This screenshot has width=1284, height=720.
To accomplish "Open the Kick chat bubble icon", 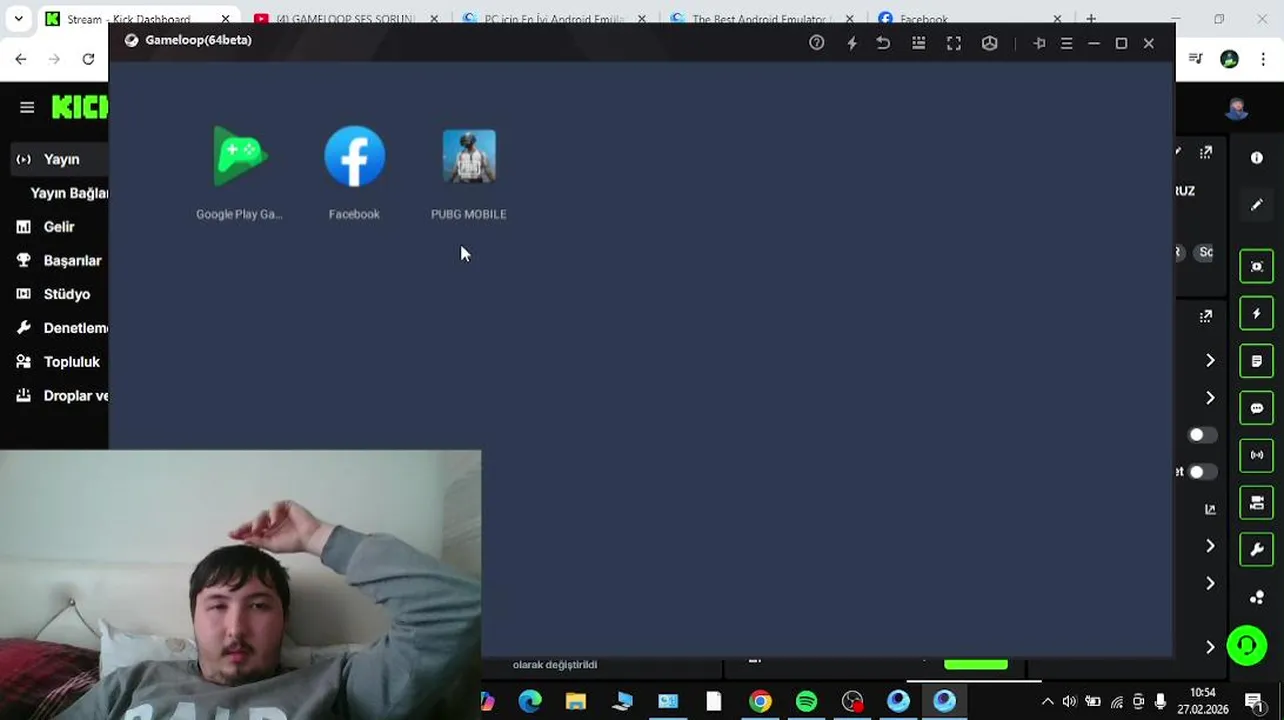I will click(1257, 408).
